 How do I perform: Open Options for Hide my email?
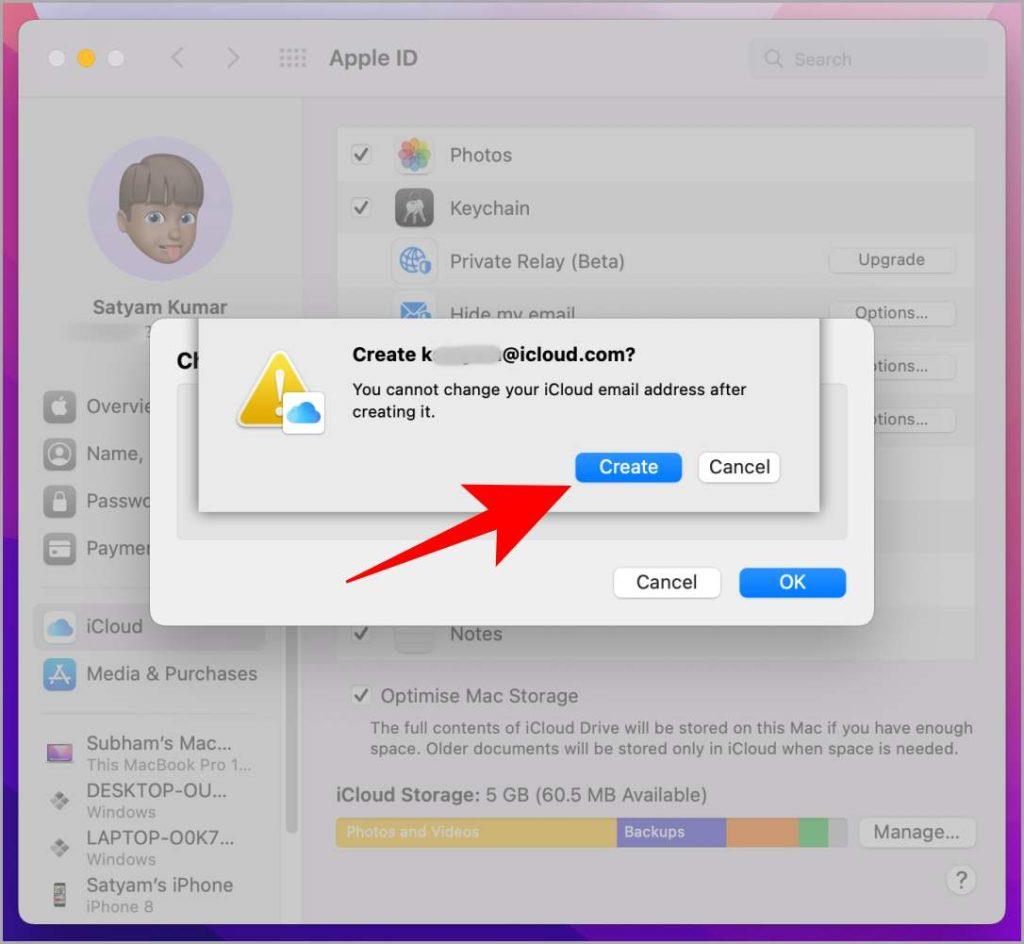(x=891, y=313)
